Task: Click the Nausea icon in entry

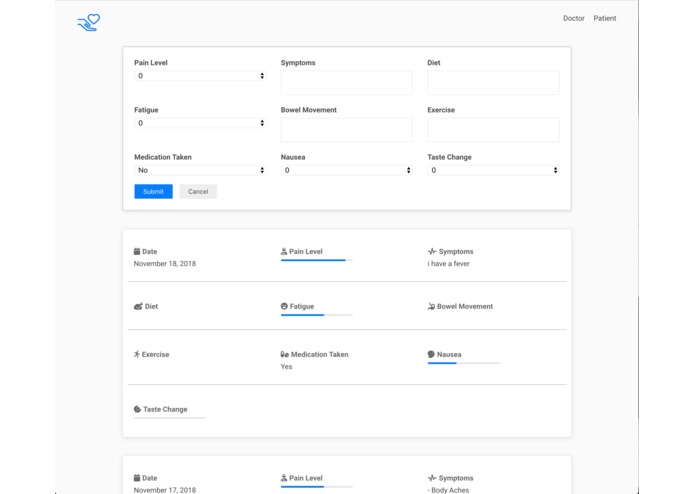Action: [431, 354]
